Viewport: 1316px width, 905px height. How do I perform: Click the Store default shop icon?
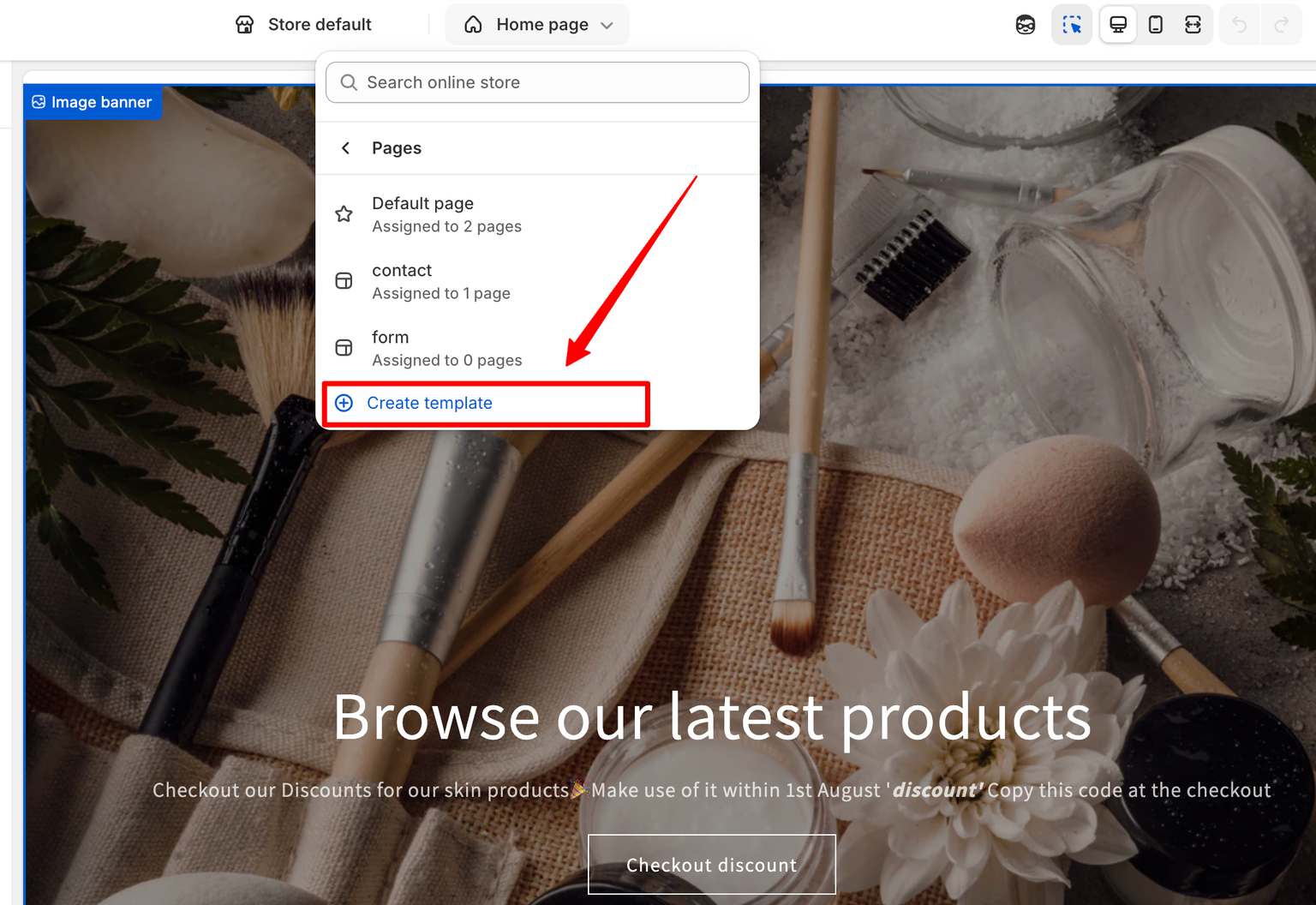click(x=245, y=25)
